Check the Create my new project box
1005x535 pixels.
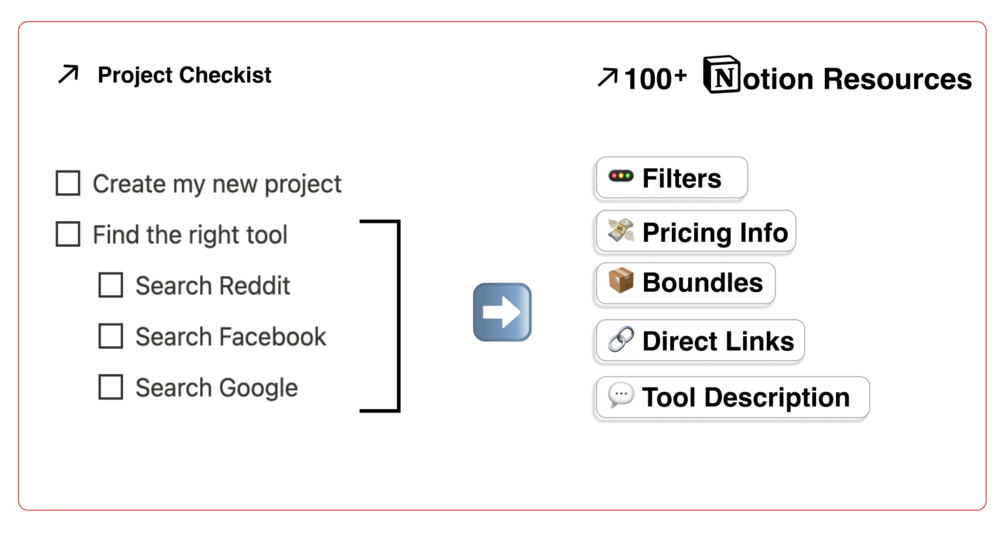[68, 183]
